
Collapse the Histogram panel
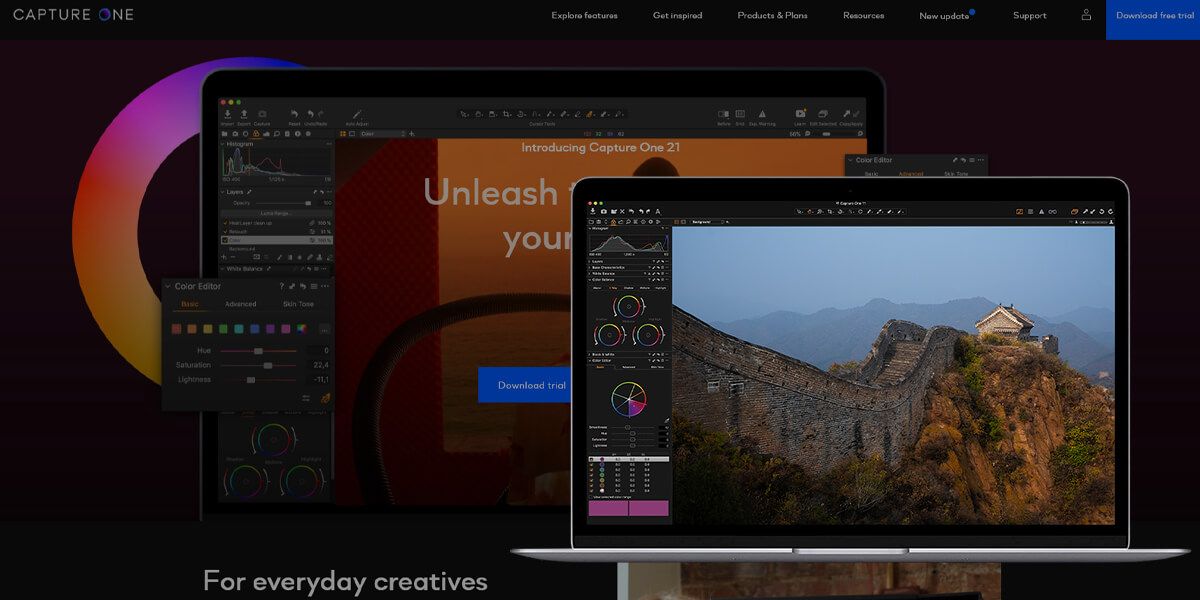[x=223, y=144]
